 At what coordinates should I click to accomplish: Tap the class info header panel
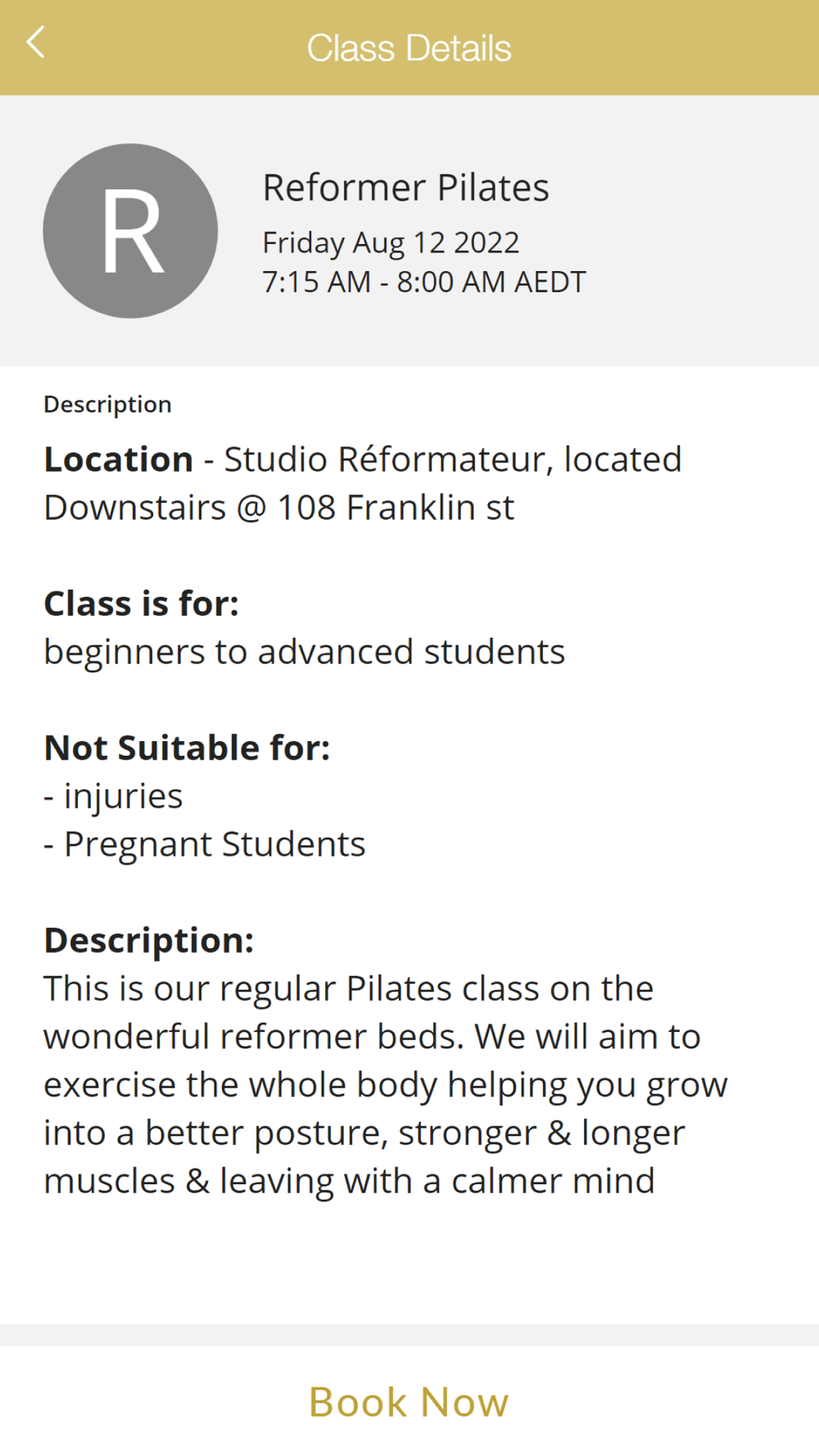(x=409, y=231)
